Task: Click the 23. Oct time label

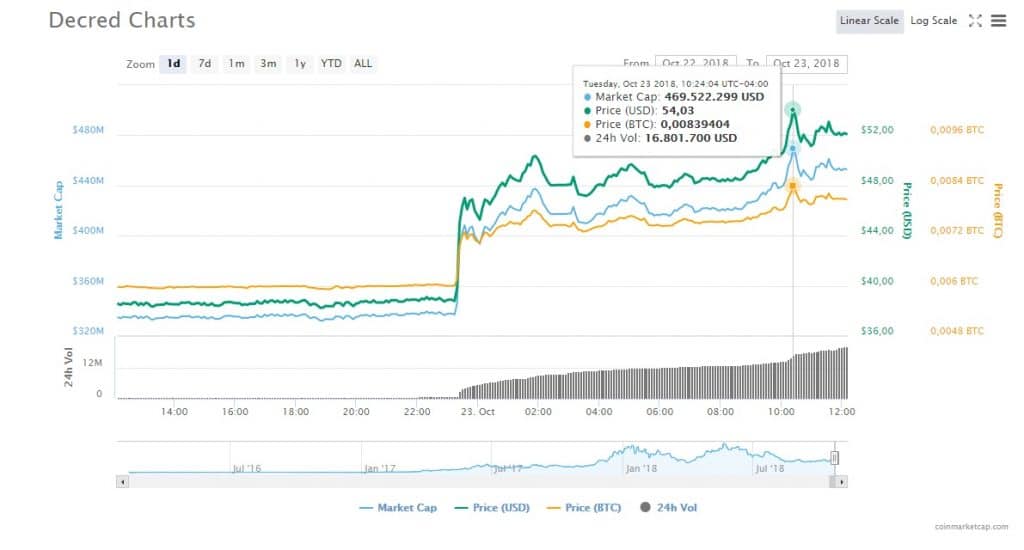Action: [x=477, y=412]
